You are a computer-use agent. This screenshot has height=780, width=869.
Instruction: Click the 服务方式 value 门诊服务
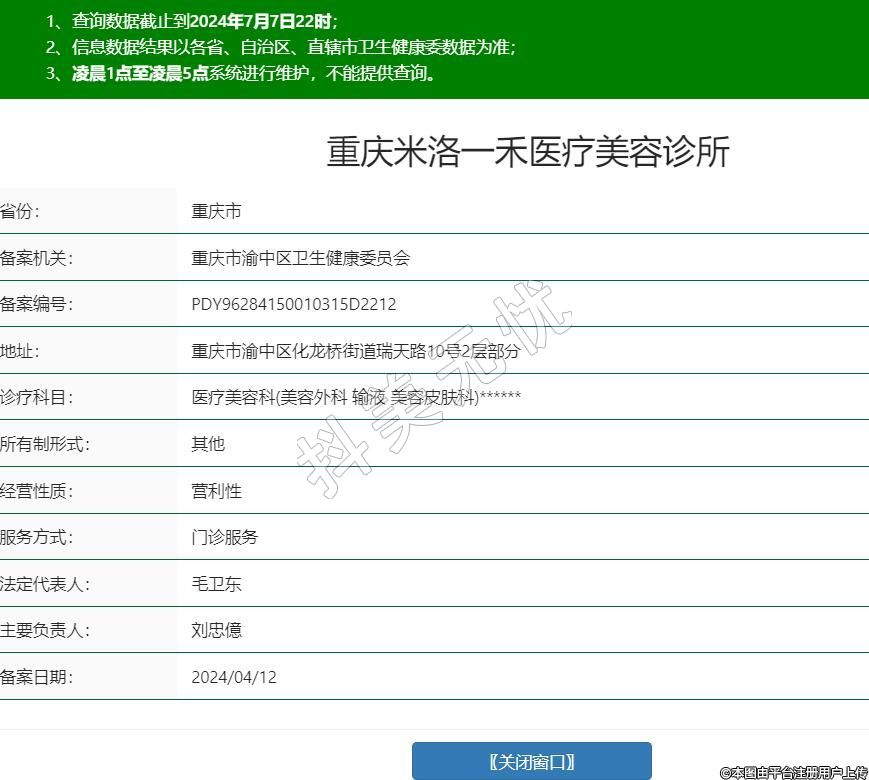224,538
